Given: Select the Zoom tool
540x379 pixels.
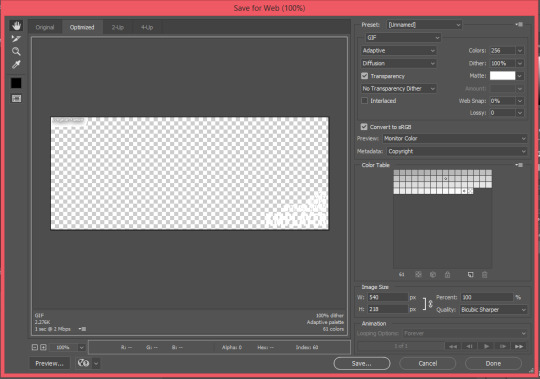Looking at the screenshot, I should pyautogui.click(x=16, y=52).
